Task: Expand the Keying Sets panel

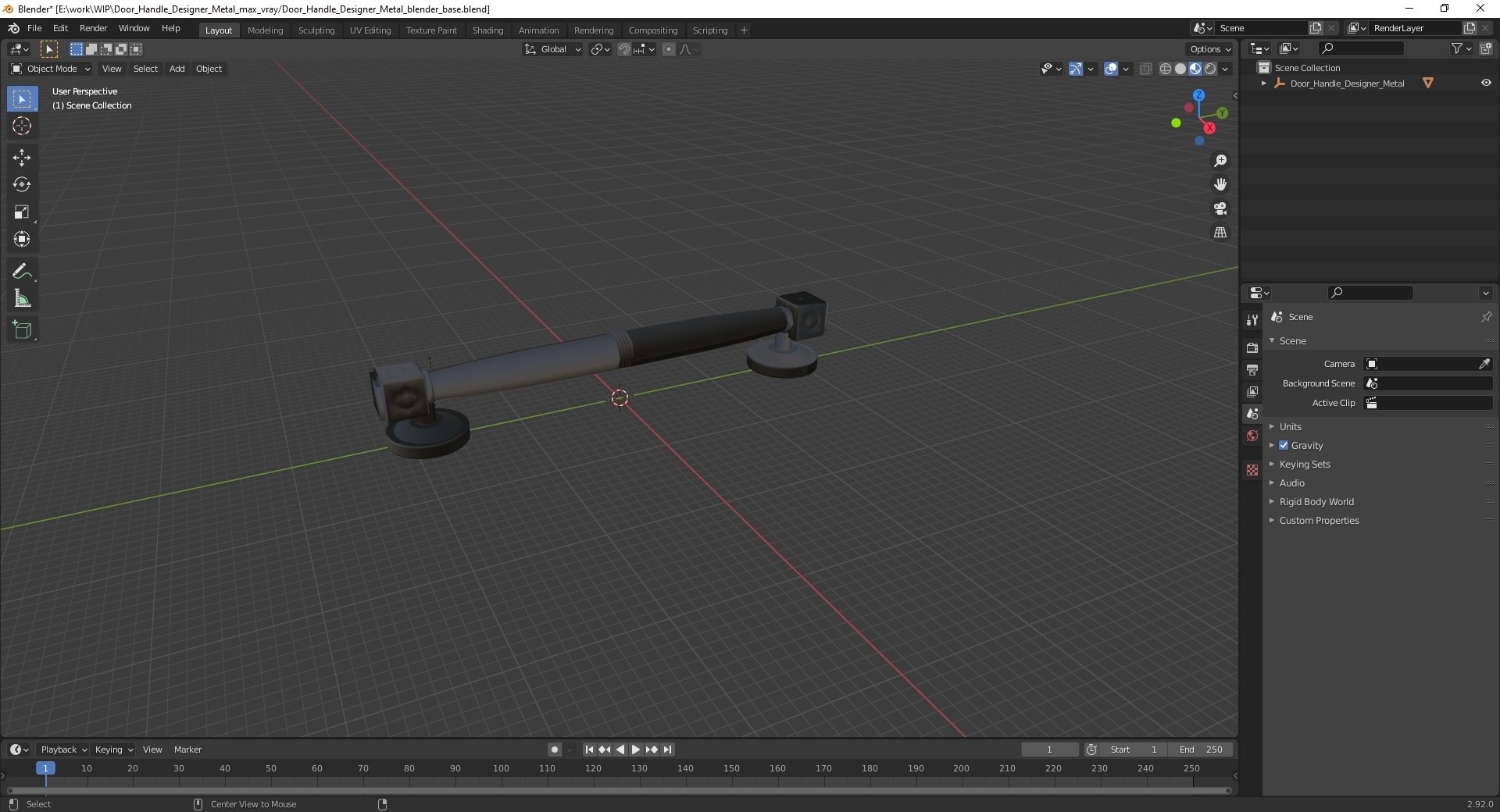Action: pyautogui.click(x=1304, y=464)
